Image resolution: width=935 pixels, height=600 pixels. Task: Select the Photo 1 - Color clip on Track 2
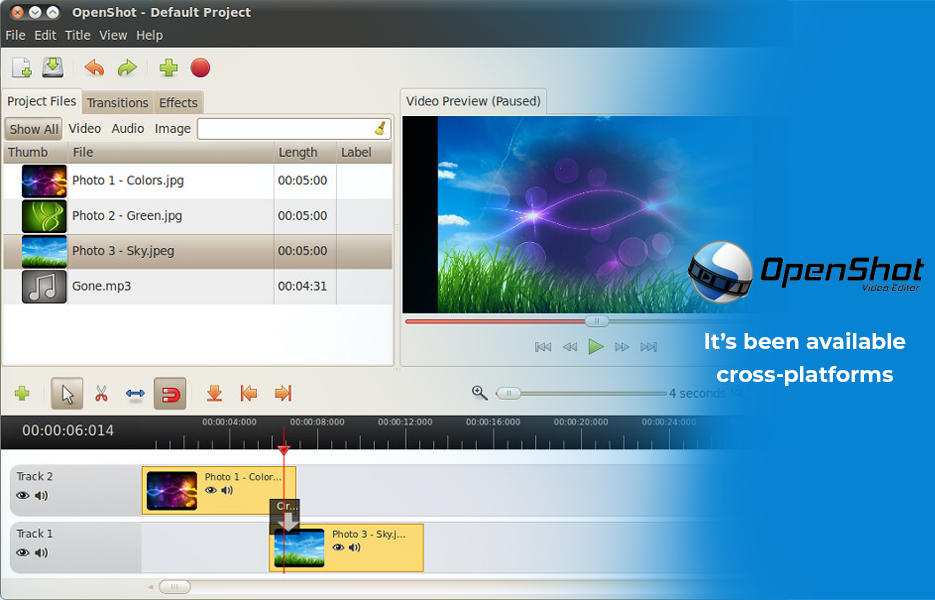point(219,490)
